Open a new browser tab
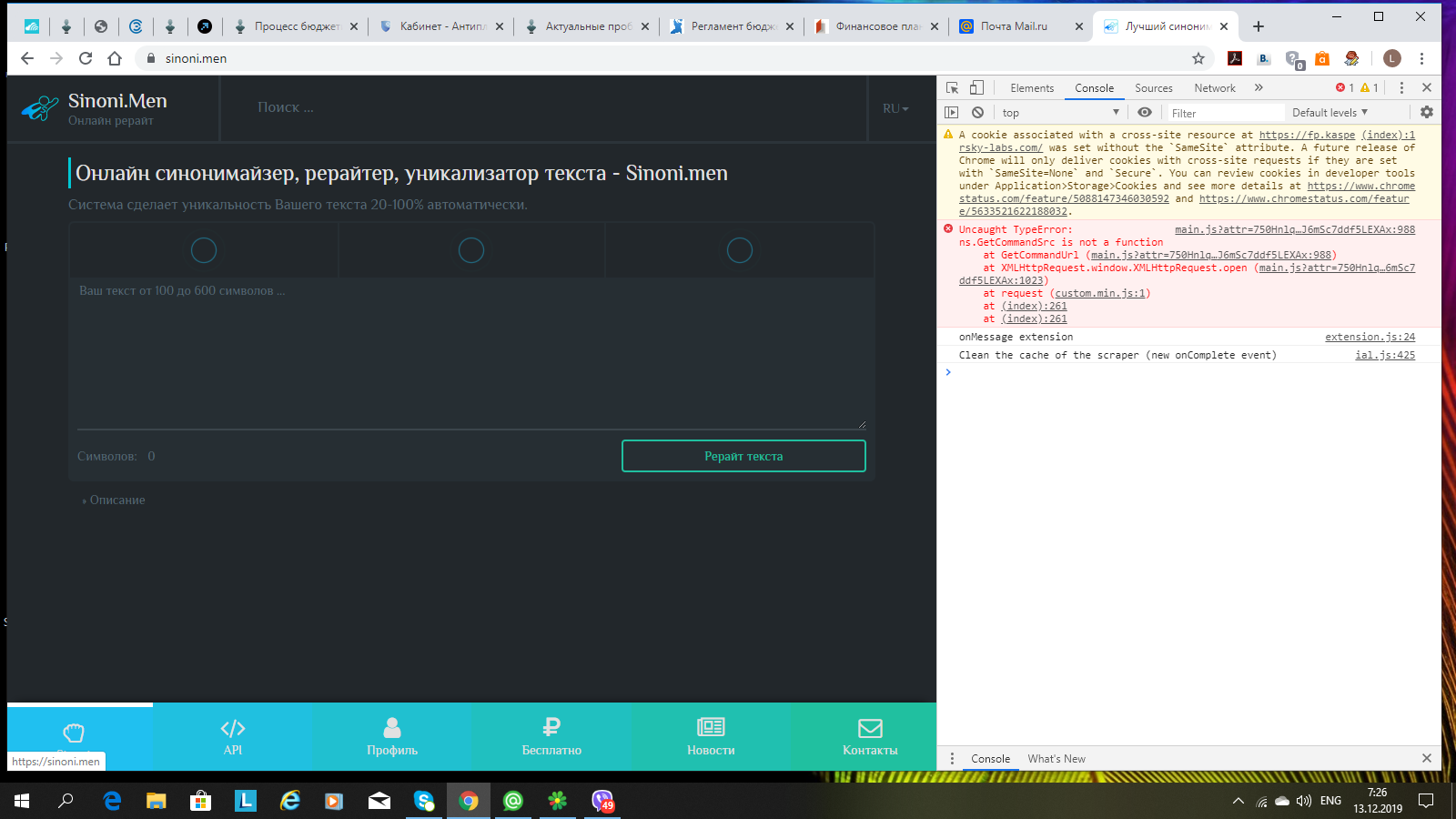Image resolution: width=1456 pixels, height=819 pixels. (1259, 26)
